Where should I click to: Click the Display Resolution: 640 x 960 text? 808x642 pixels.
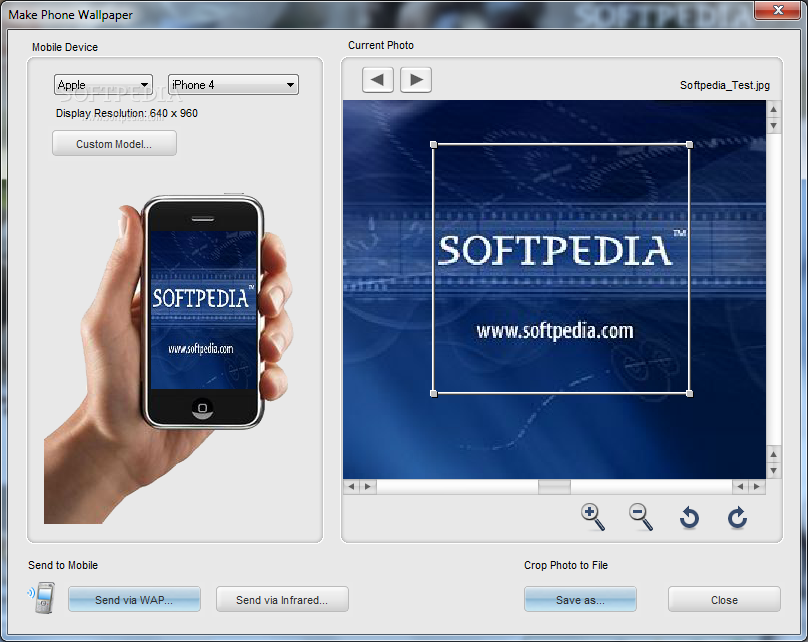(127, 113)
